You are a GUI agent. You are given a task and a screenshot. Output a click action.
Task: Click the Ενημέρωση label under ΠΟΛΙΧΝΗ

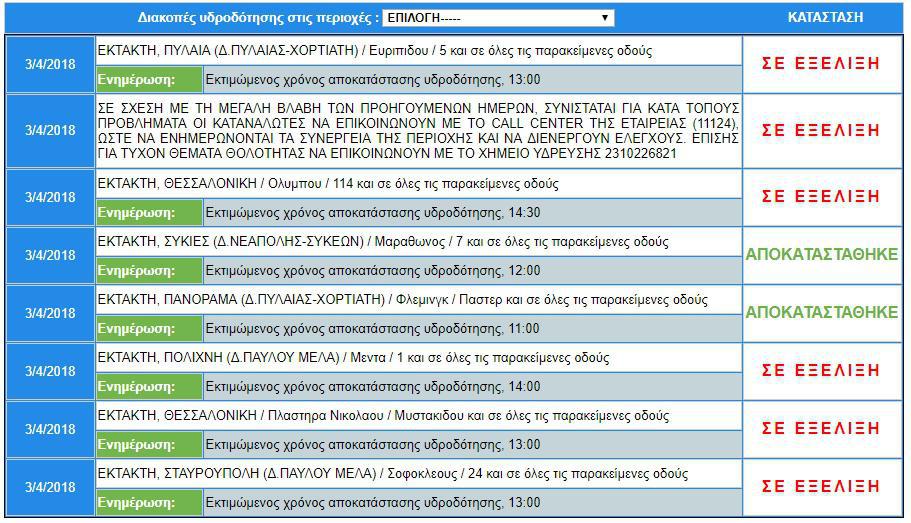(x=137, y=387)
